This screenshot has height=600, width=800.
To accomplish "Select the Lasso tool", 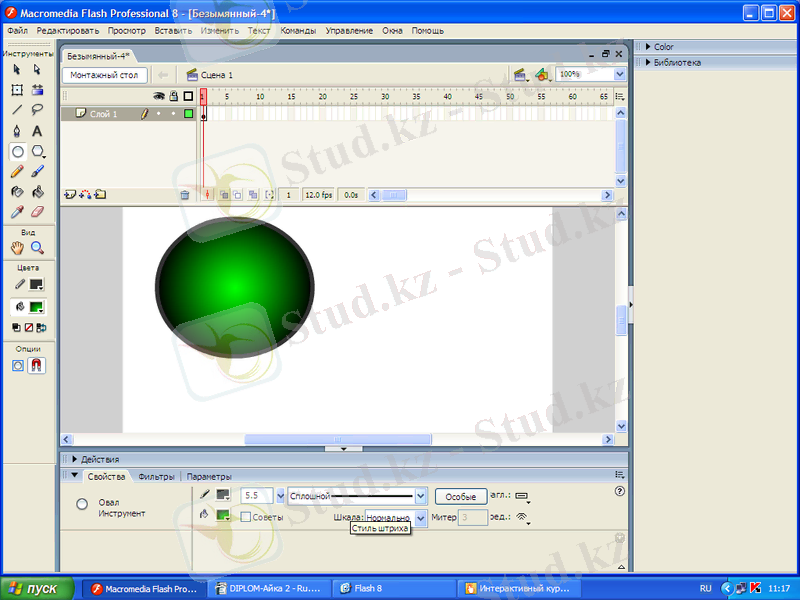I will pos(37,110).
